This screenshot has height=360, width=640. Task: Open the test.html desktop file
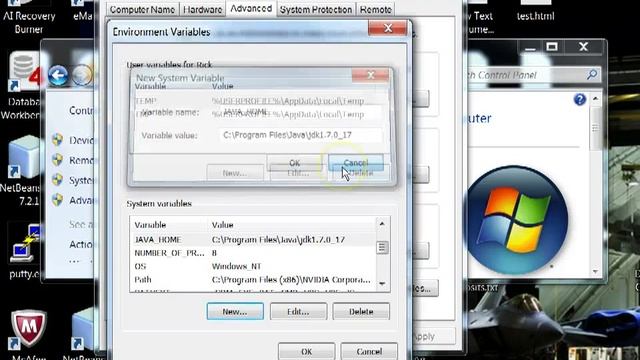click(x=536, y=11)
